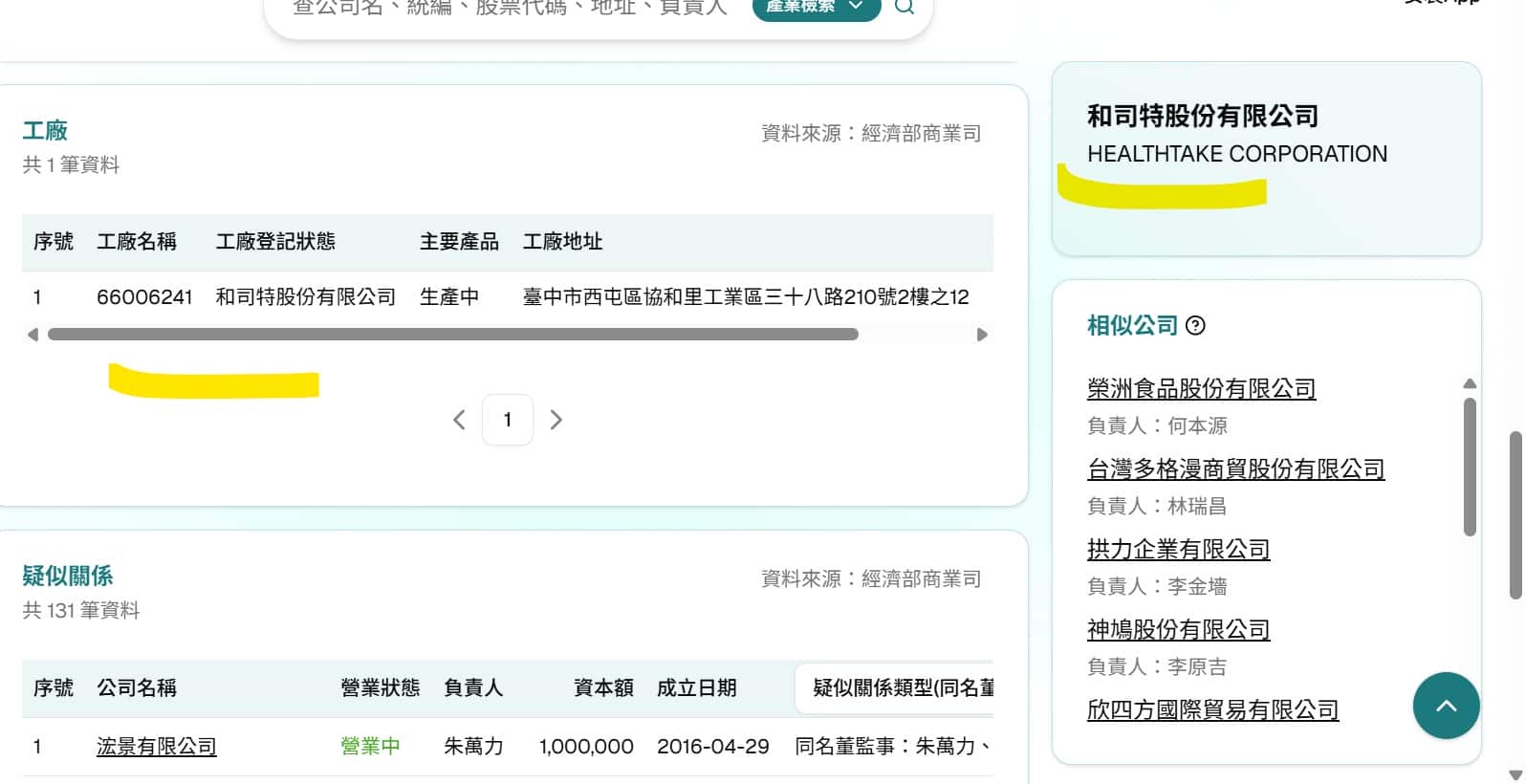1526x784 pixels.
Task: Open 神鳩股份有限公司 link
Action: coord(1178,630)
